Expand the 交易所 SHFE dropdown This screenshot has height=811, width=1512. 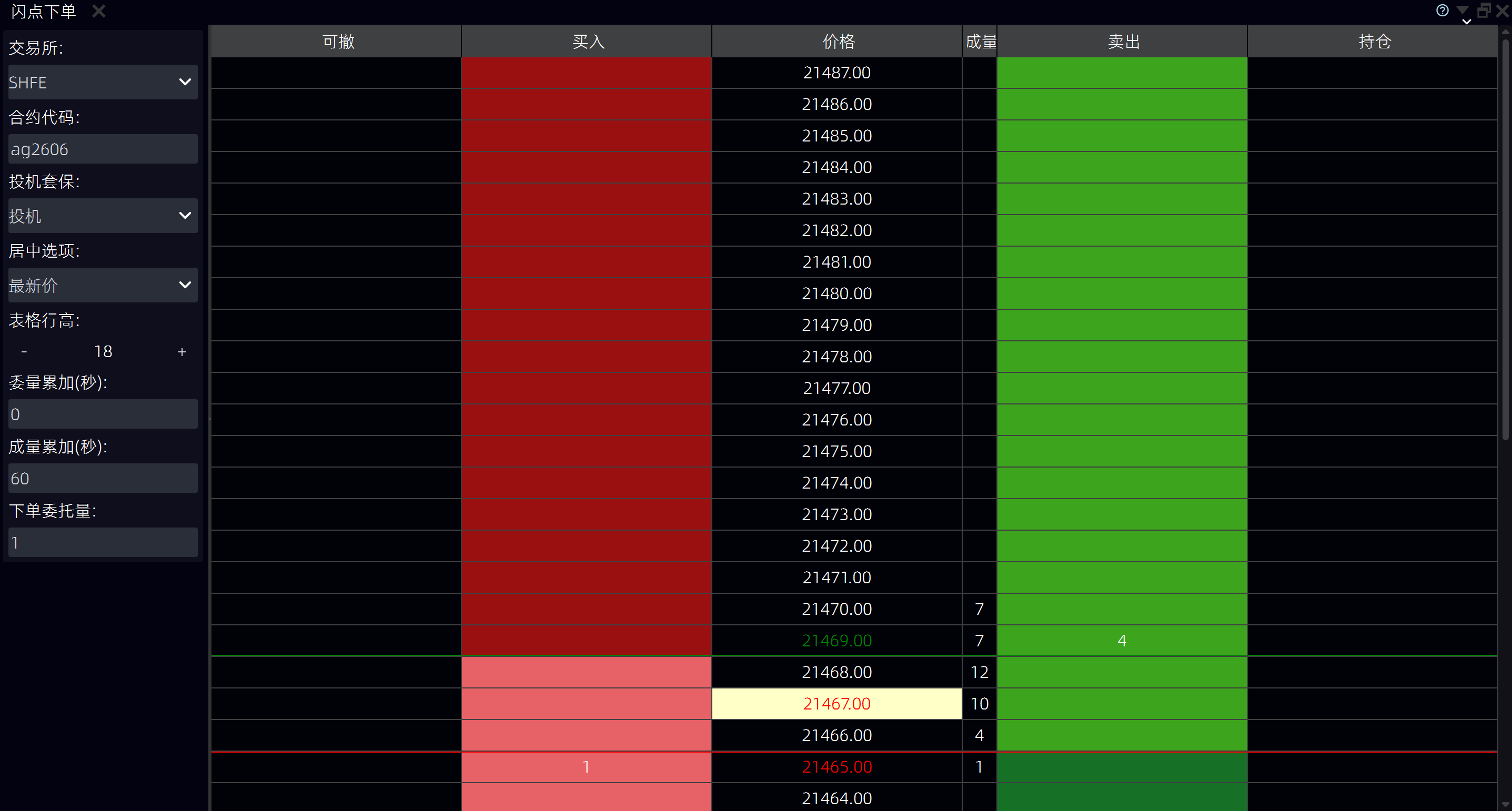pyautogui.click(x=103, y=82)
